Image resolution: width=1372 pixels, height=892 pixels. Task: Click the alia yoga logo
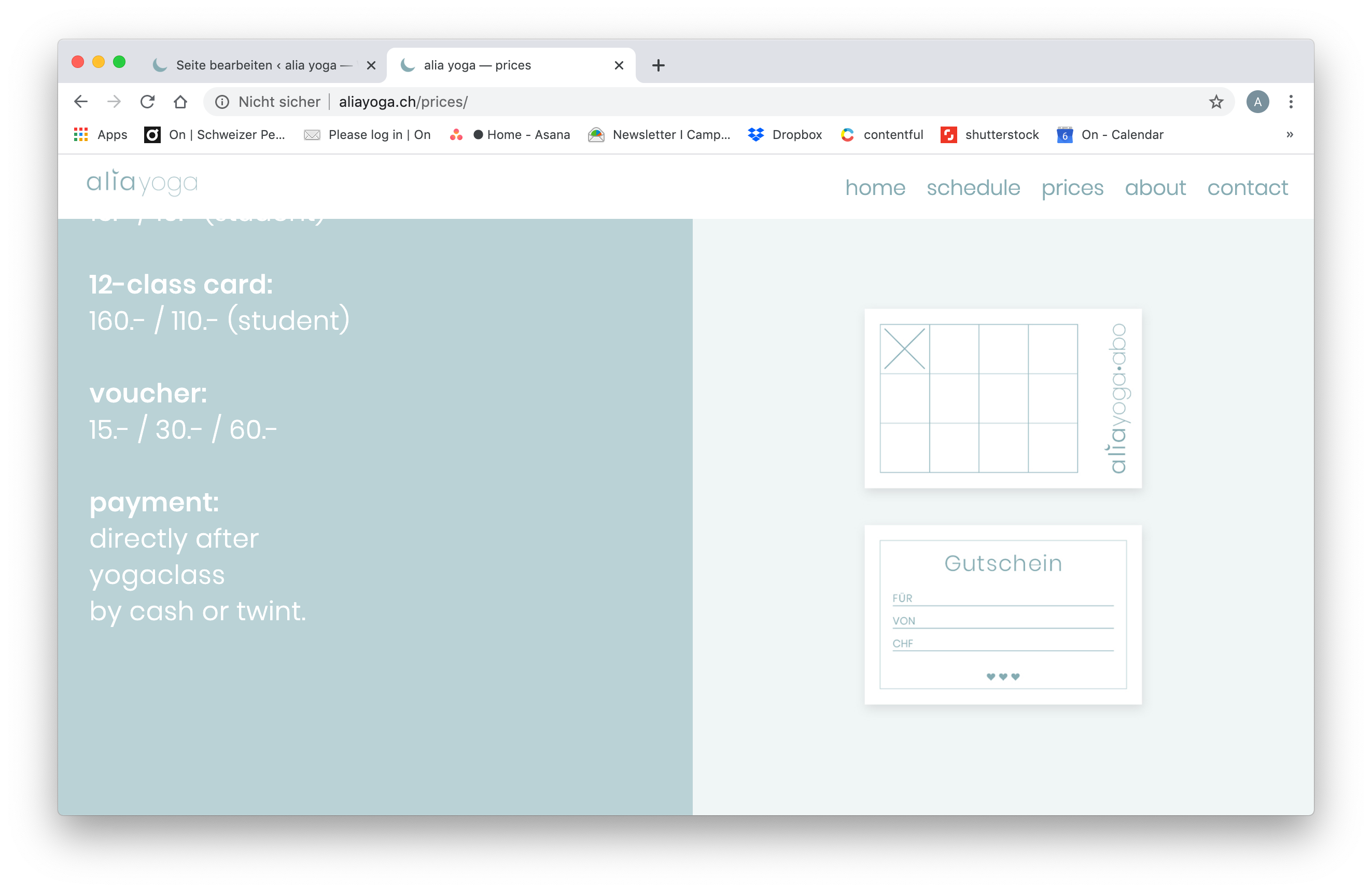click(142, 183)
